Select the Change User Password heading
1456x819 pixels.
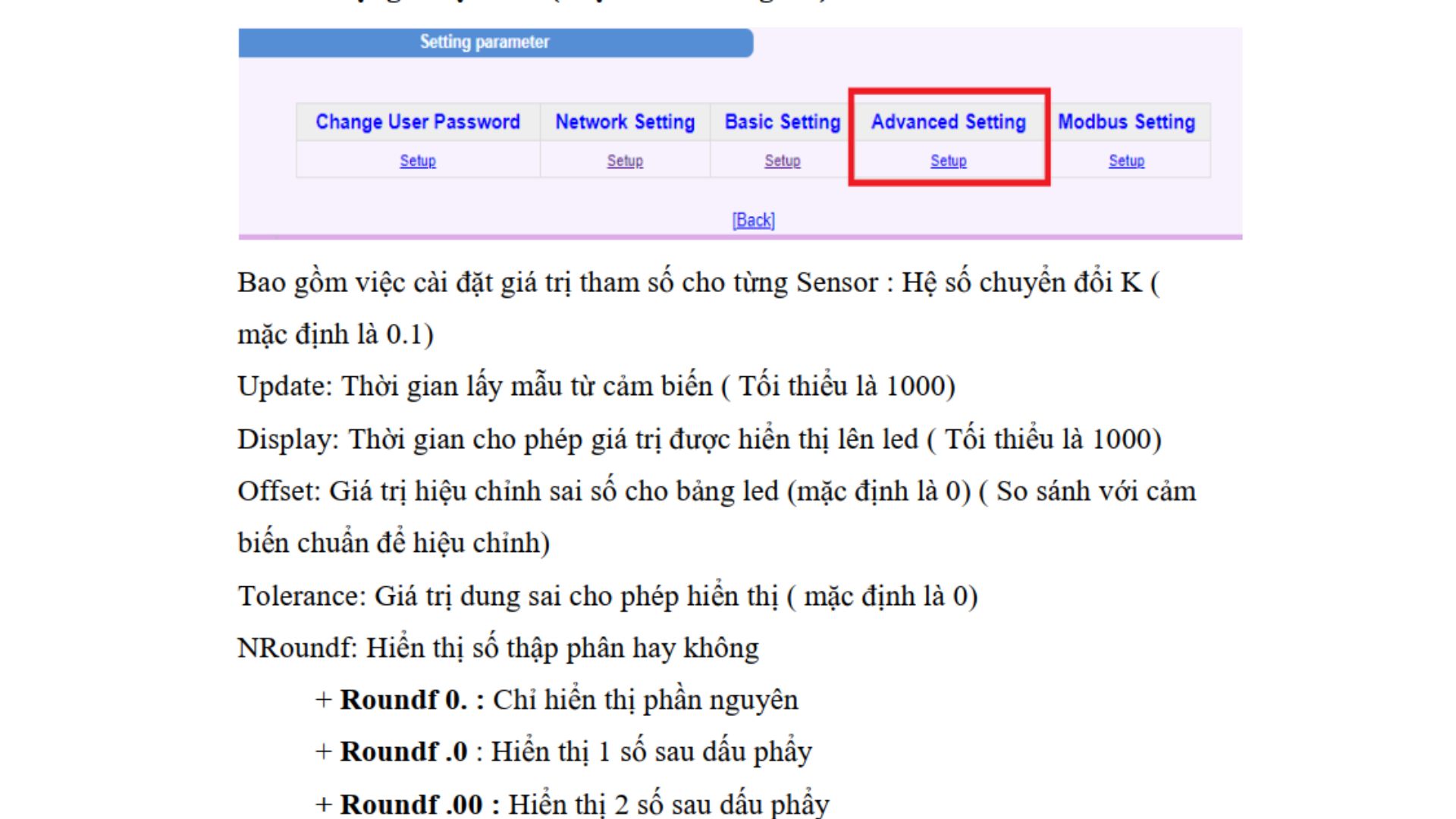coord(418,122)
